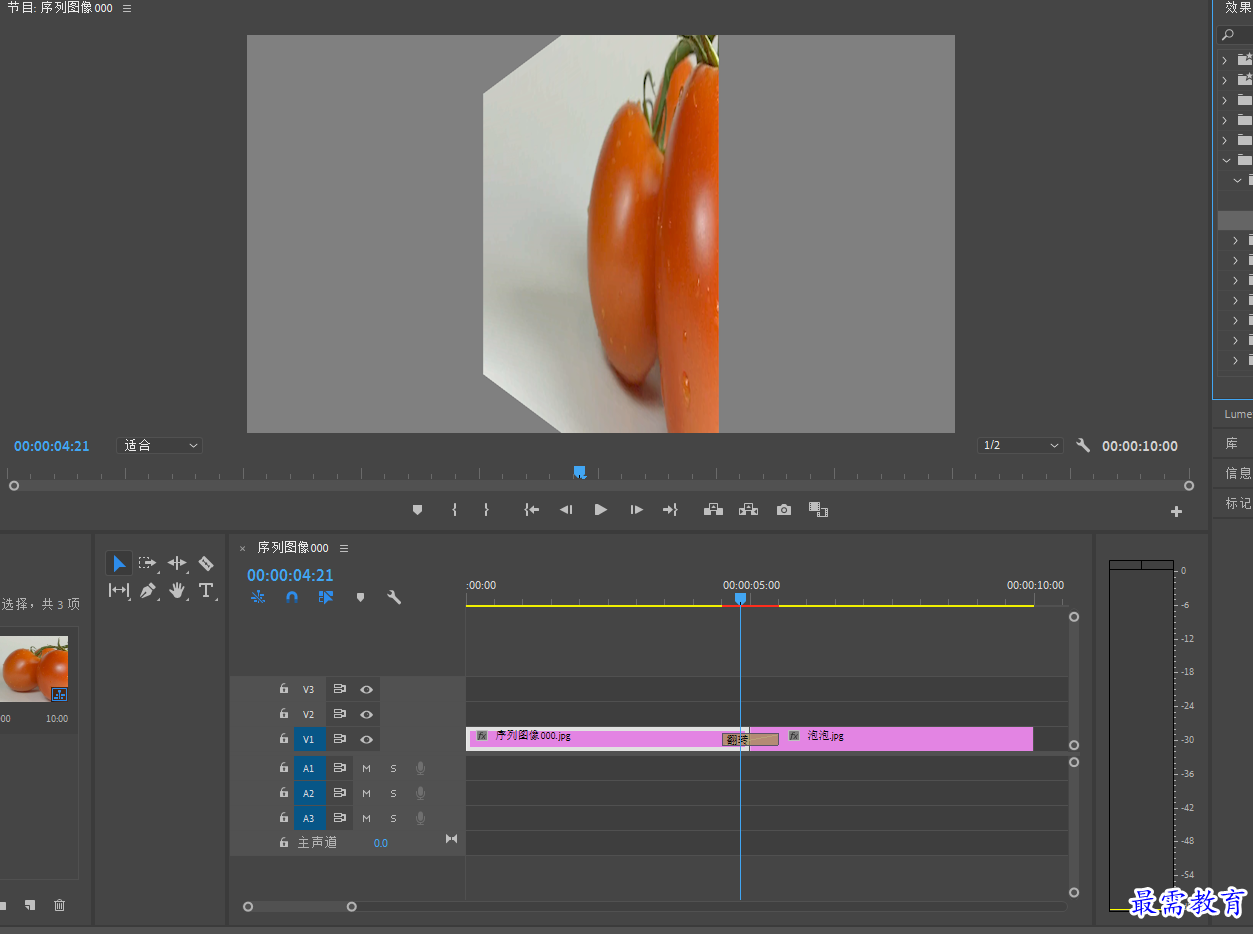Open timeline display settings wrench
Screen dimensions: 1253x934
coord(394,597)
